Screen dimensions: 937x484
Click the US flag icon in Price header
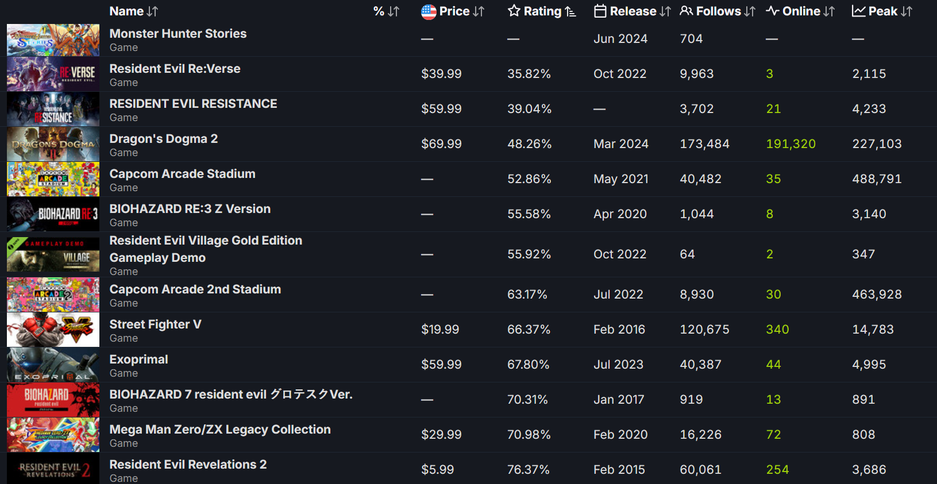(x=428, y=12)
